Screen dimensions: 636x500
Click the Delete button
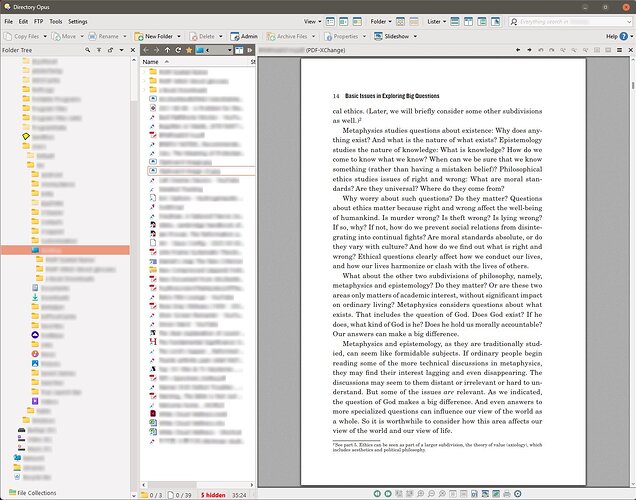(202, 36)
